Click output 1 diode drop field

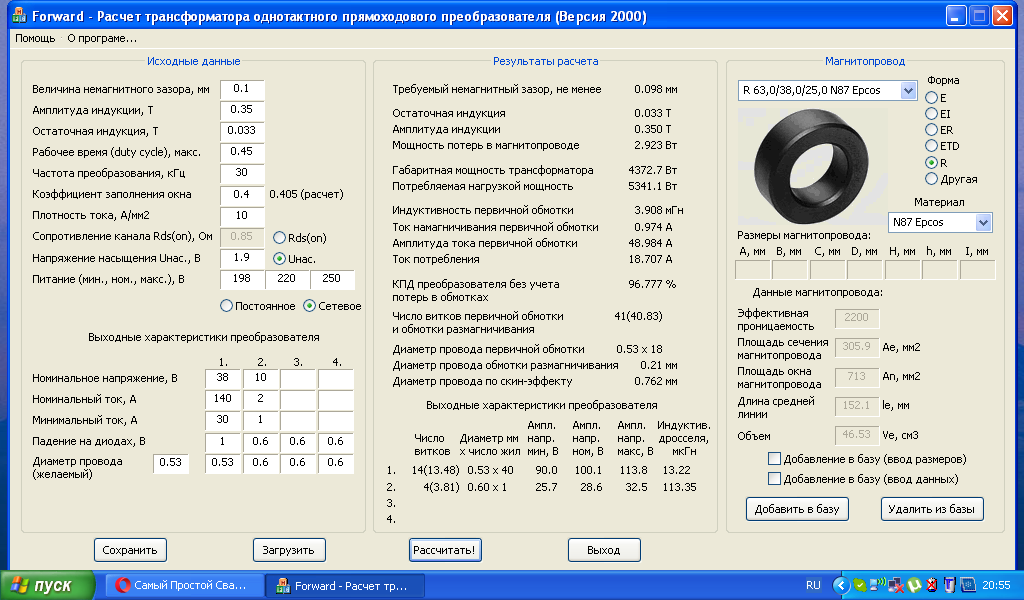pyautogui.click(x=223, y=442)
